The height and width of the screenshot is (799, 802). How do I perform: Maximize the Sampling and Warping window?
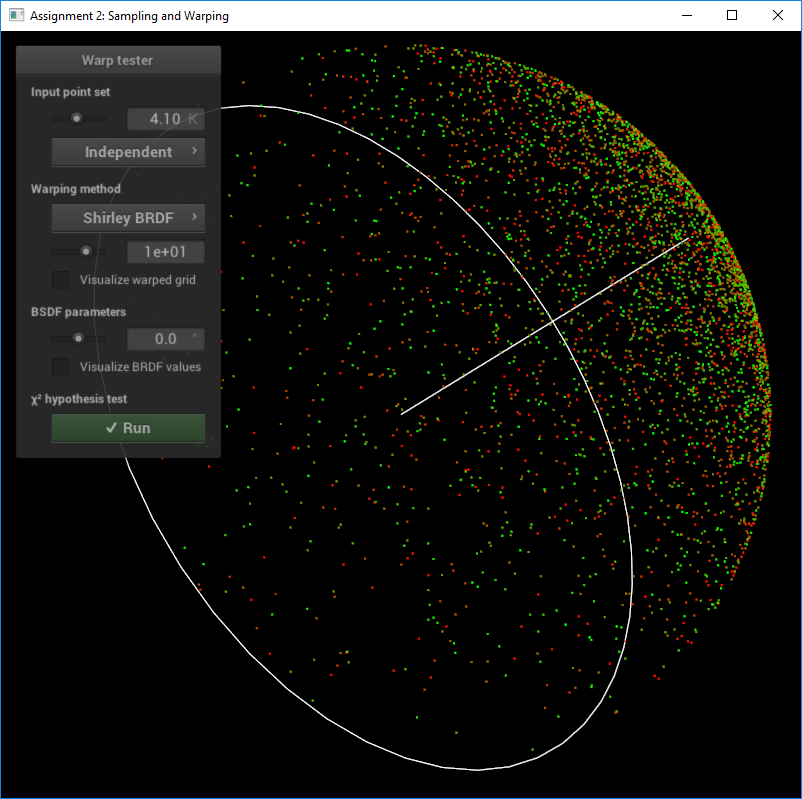tap(732, 15)
